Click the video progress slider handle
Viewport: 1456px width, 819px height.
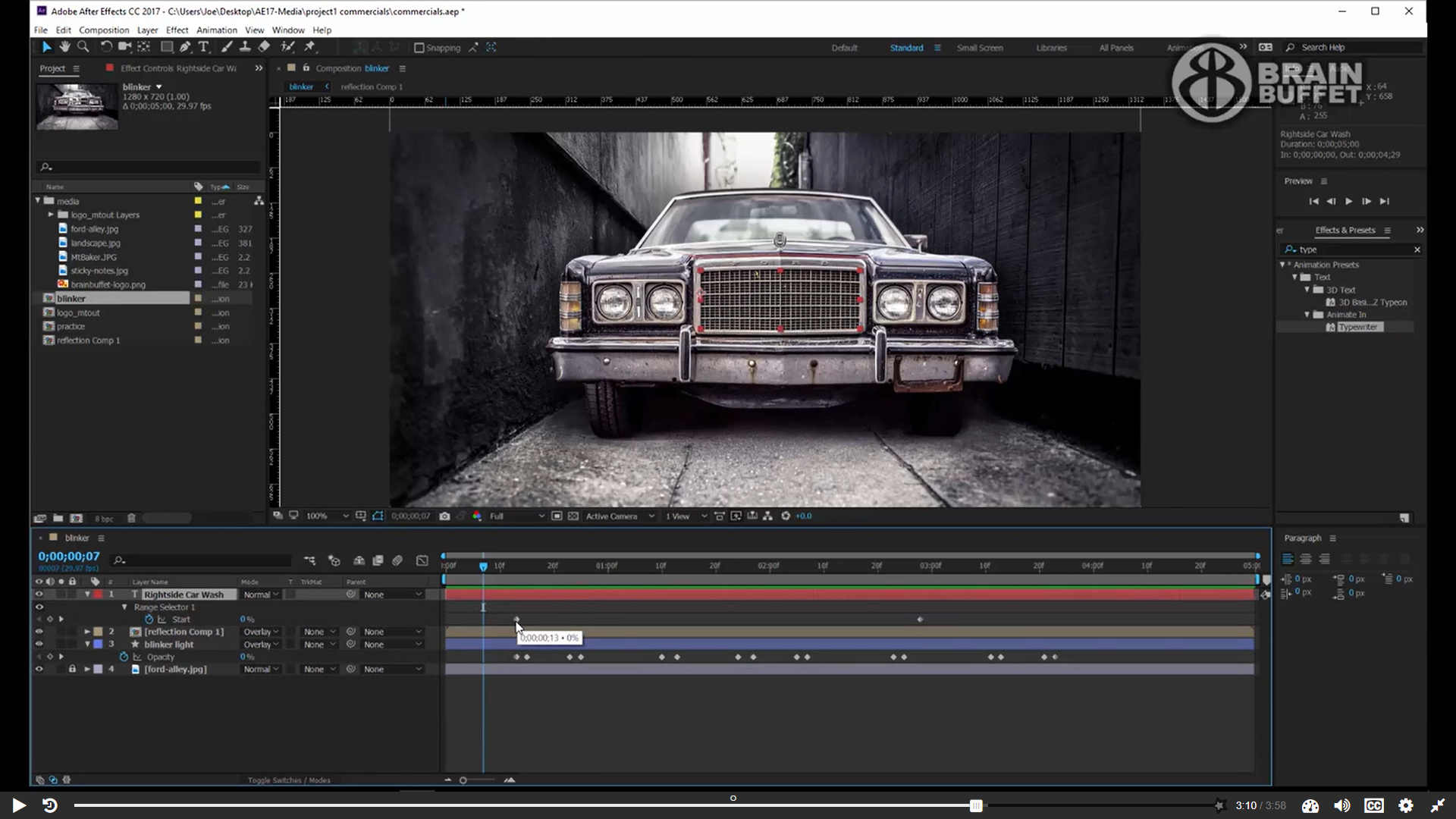[x=976, y=805]
